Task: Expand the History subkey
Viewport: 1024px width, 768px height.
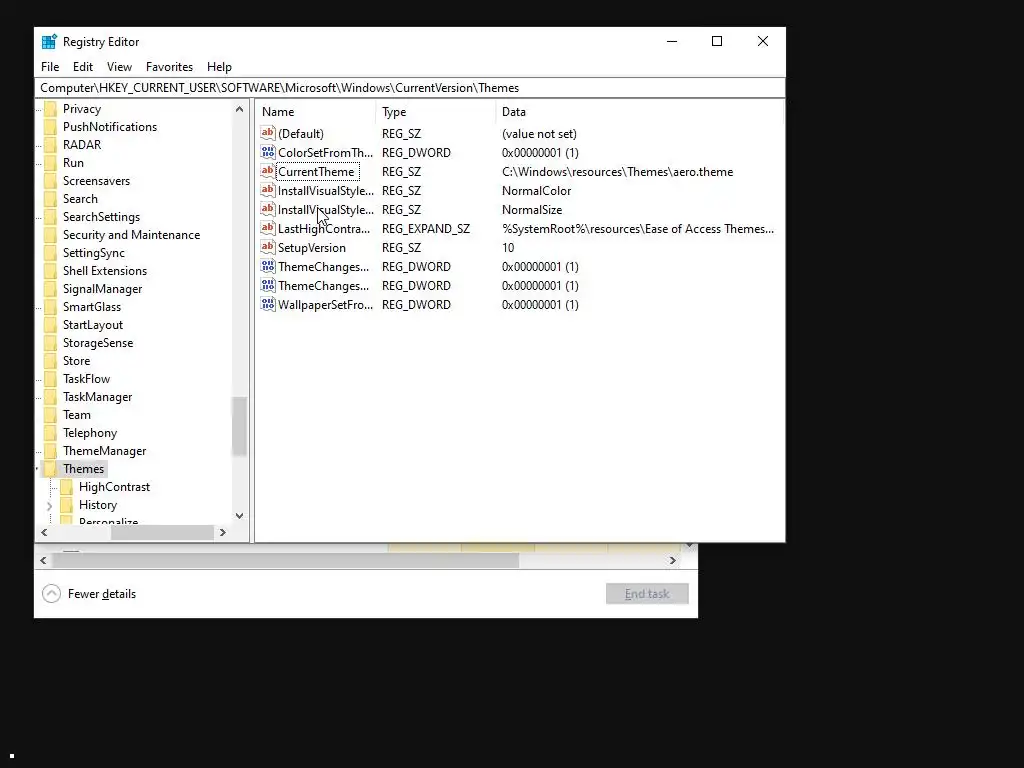Action: pyautogui.click(x=50, y=505)
